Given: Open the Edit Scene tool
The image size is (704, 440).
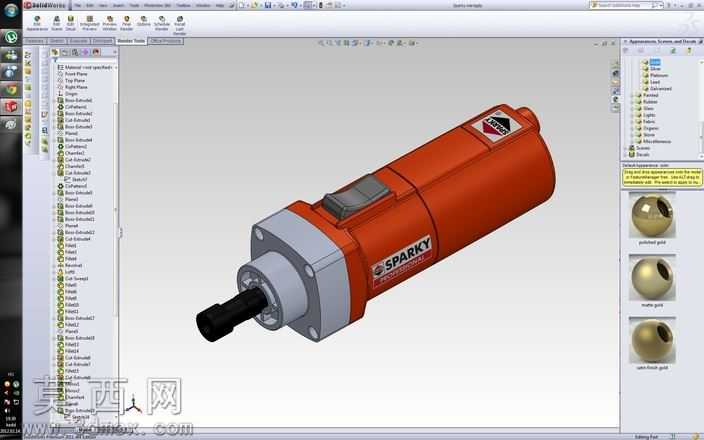Looking at the screenshot, I should pyautogui.click(x=57, y=23).
